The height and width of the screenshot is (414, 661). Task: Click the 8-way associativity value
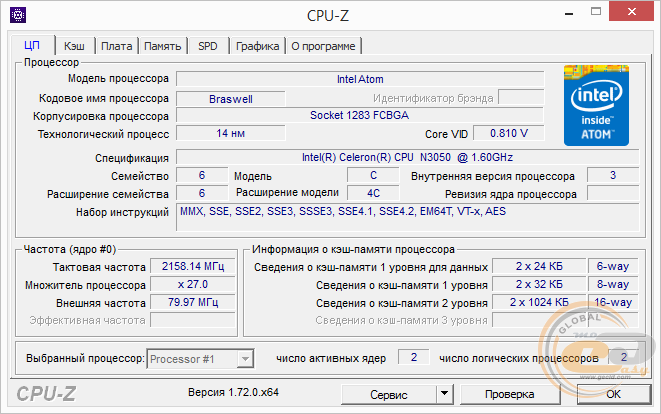click(x=613, y=284)
